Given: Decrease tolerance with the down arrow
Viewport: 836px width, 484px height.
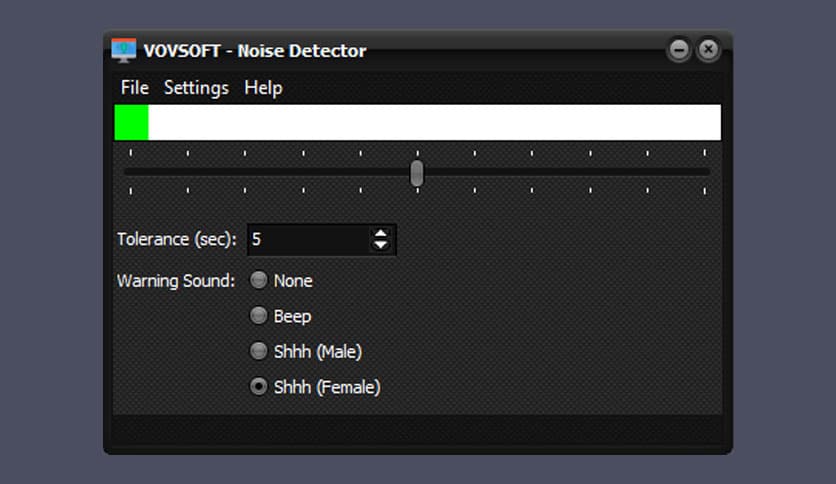Looking at the screenshot, I should tap(380, 245).
